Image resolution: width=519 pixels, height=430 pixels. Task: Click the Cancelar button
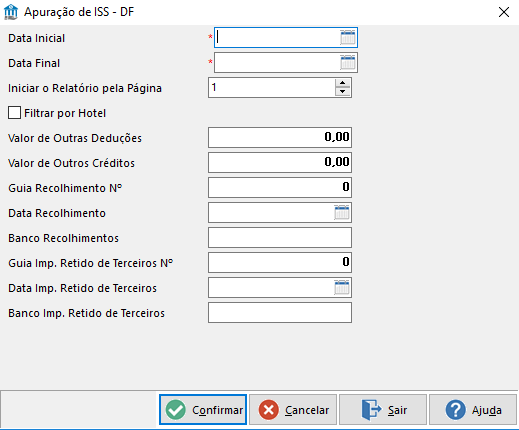293,410
